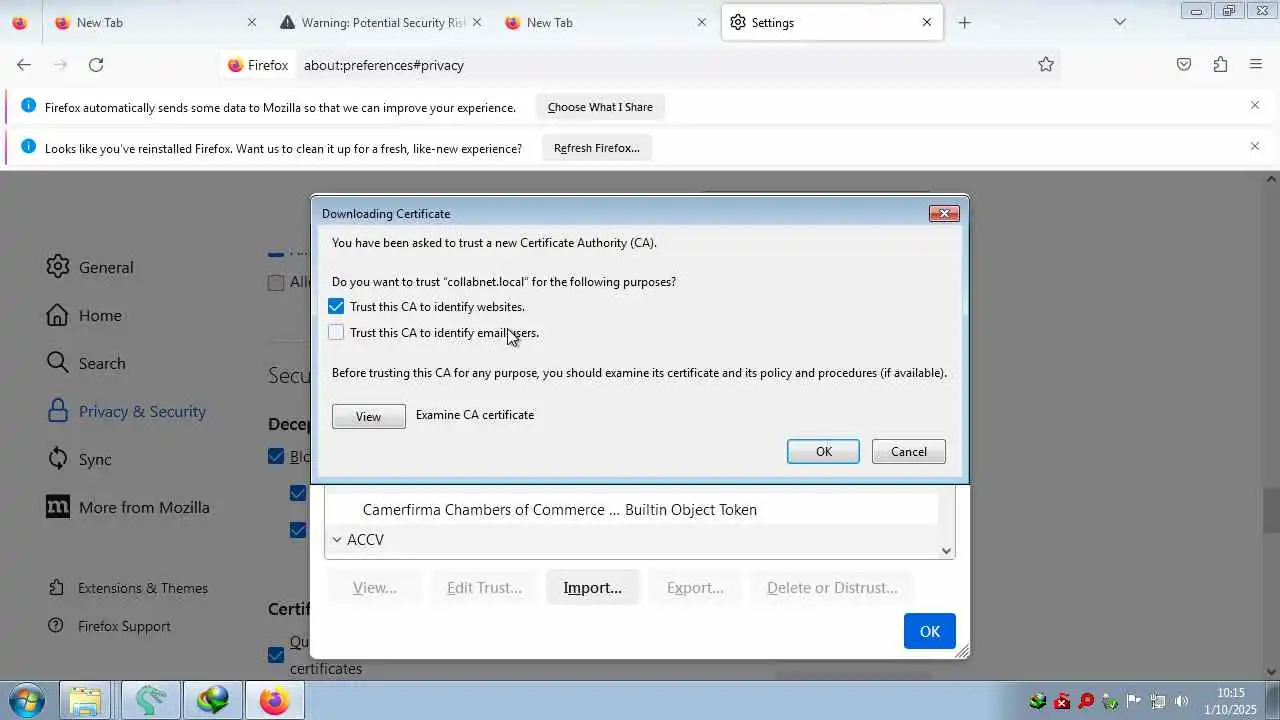The image size is (1280, 720).
Task: Open the Save to Pocket button
Action: tap(1184, 65)
